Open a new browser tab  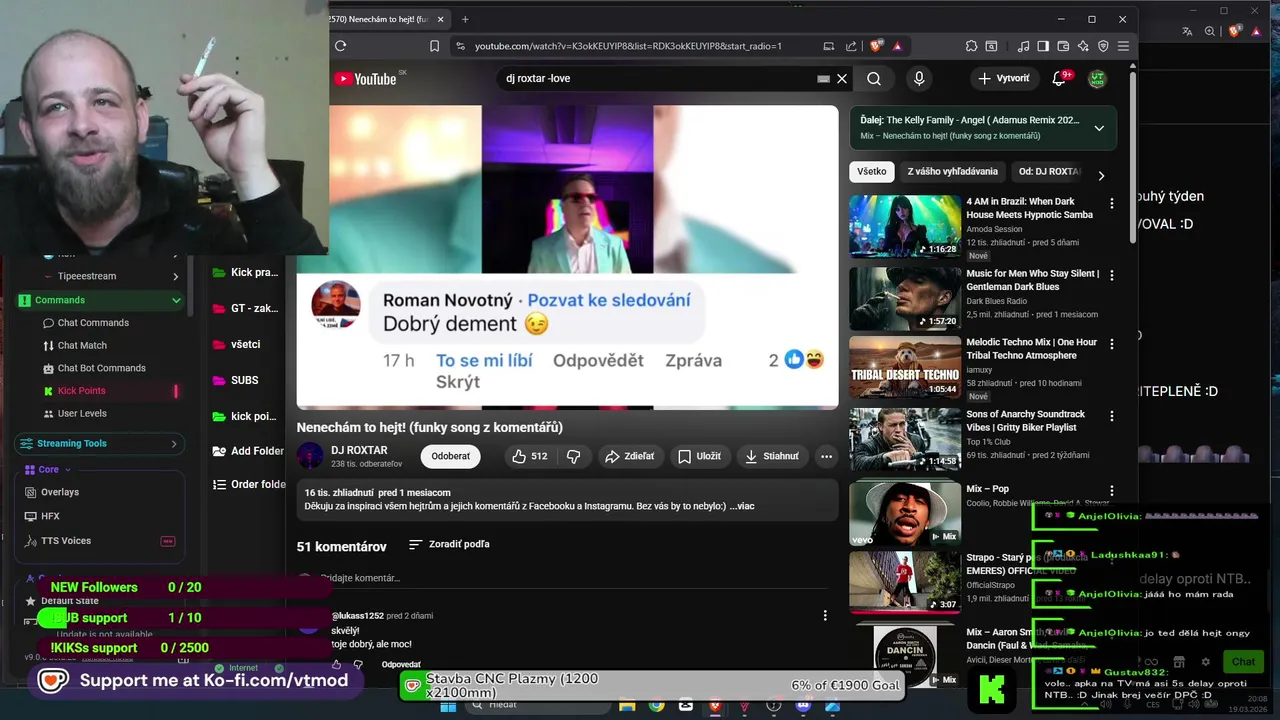[x=465, y=19]
